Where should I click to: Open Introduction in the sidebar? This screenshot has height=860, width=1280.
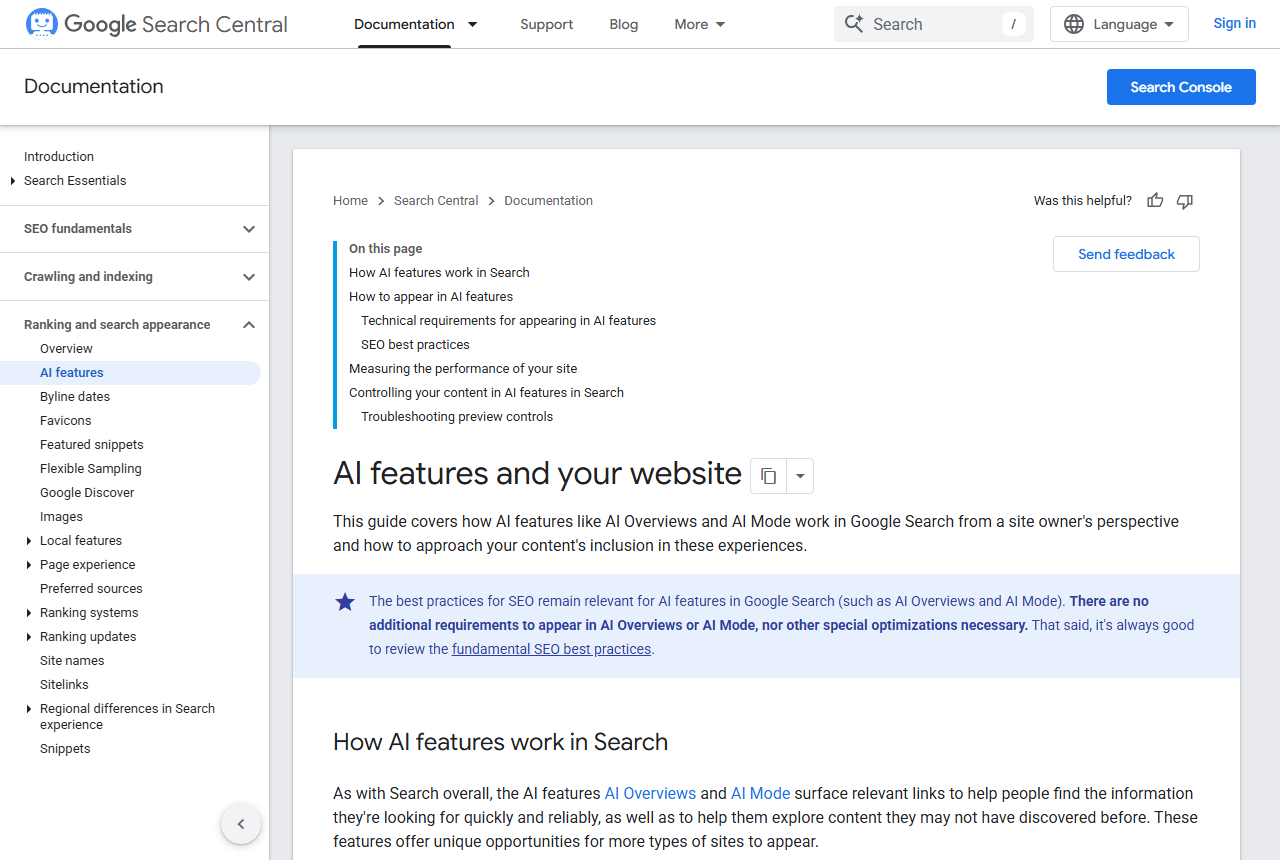point(59,157)
